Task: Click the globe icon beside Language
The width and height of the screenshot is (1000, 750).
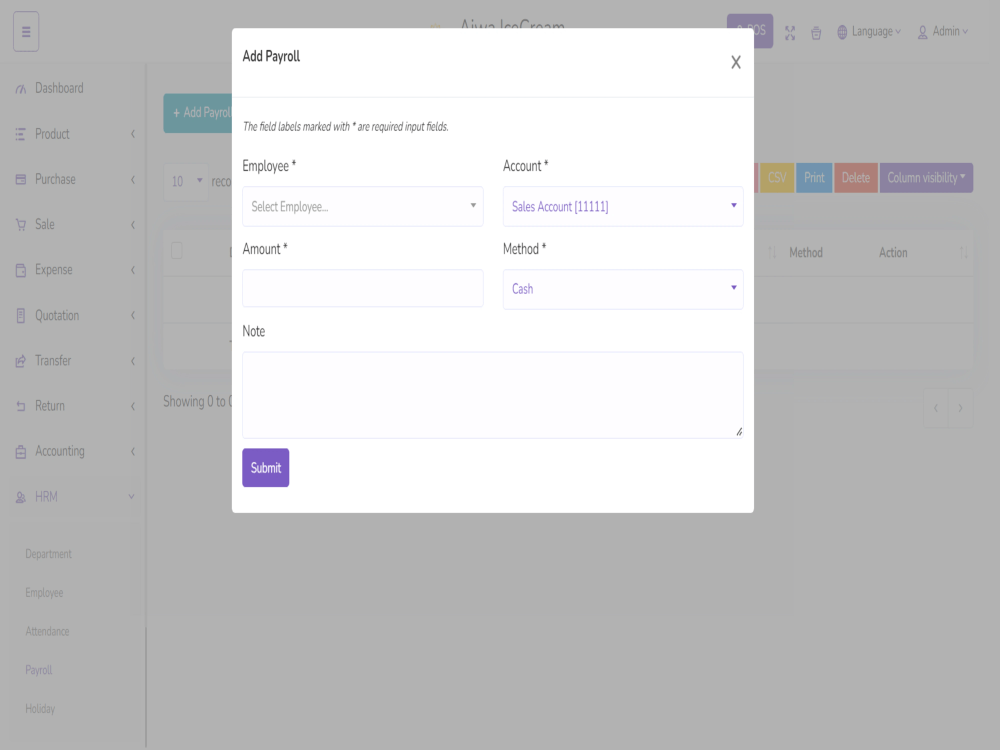Action: coord(842,33)
